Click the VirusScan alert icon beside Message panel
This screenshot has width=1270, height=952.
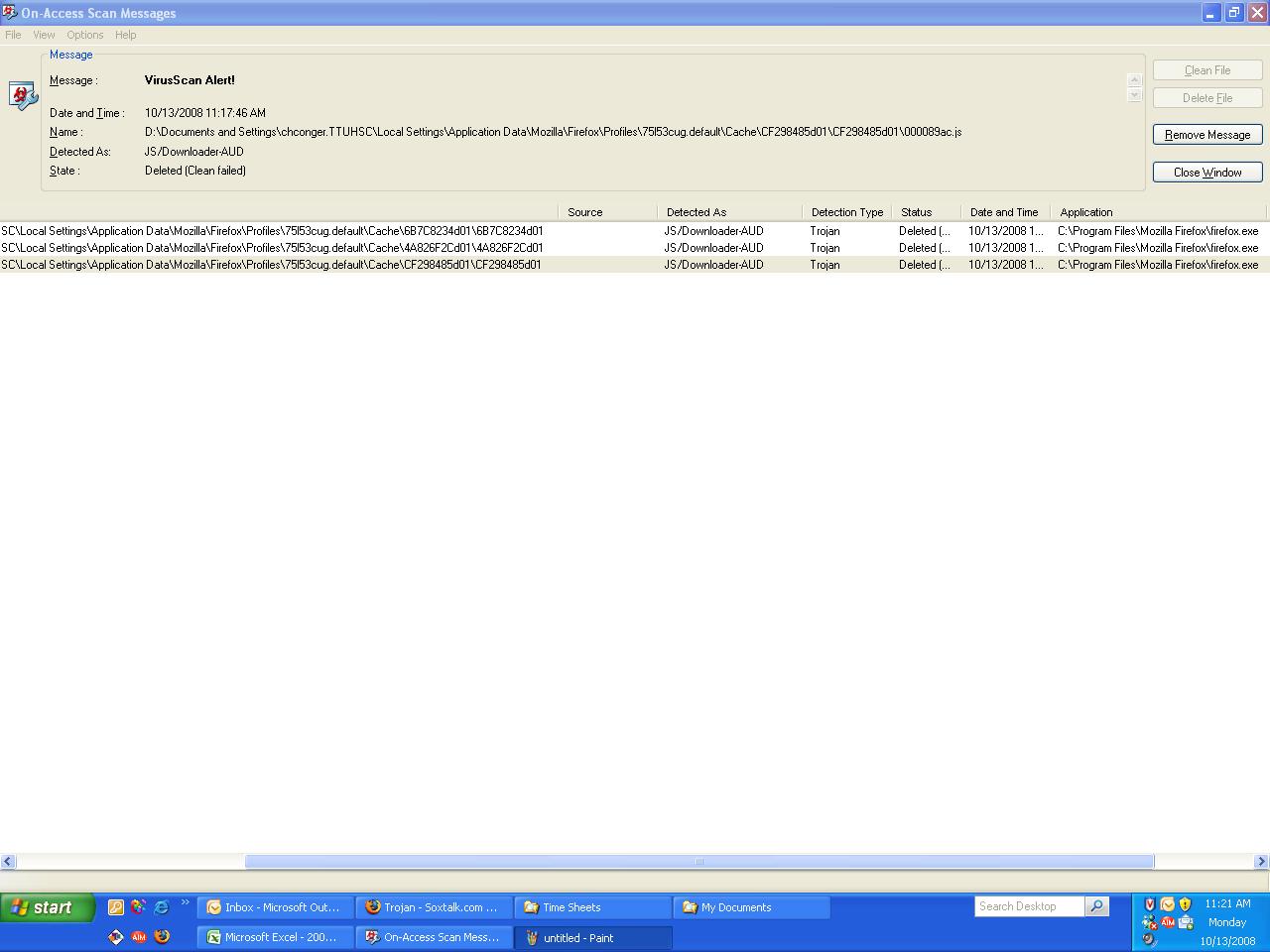coord(22,95)
